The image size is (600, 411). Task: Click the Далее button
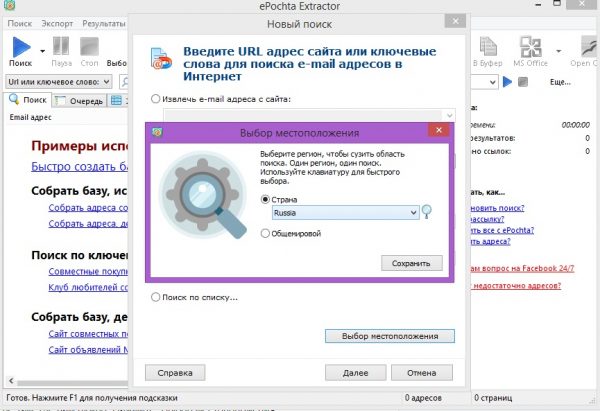point(355,373)
